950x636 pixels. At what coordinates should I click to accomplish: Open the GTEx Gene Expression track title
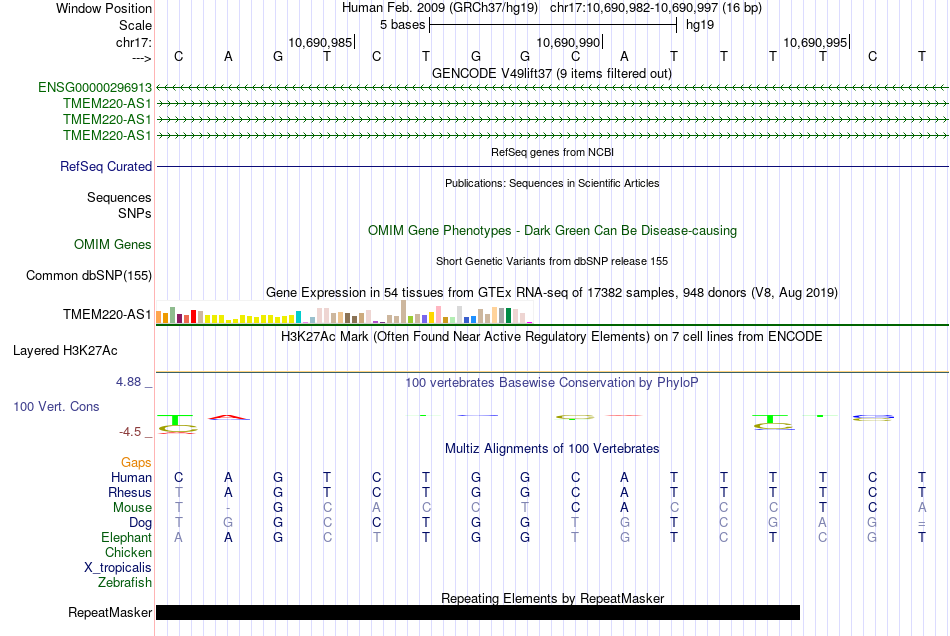[x=552, y=293]
